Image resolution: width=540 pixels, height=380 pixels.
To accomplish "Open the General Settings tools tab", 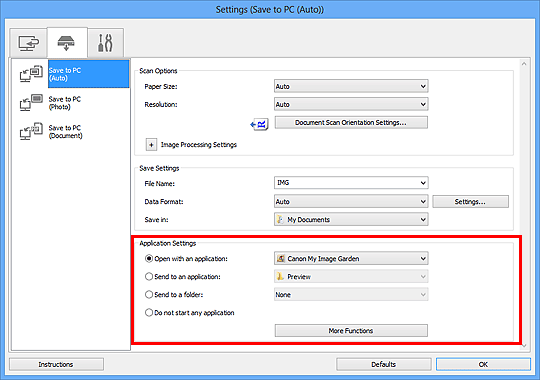I will (x=105, y=43).
